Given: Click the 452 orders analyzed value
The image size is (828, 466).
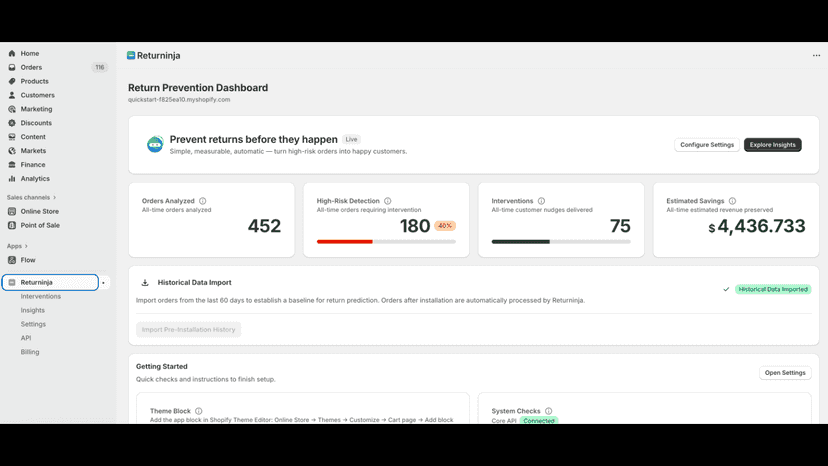Looking at the screenshot, I should click(265, 226).
